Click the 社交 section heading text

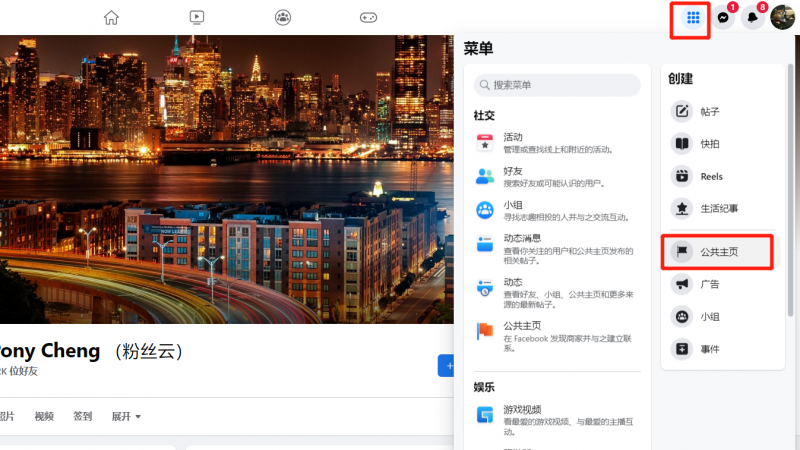pos(484,116)
